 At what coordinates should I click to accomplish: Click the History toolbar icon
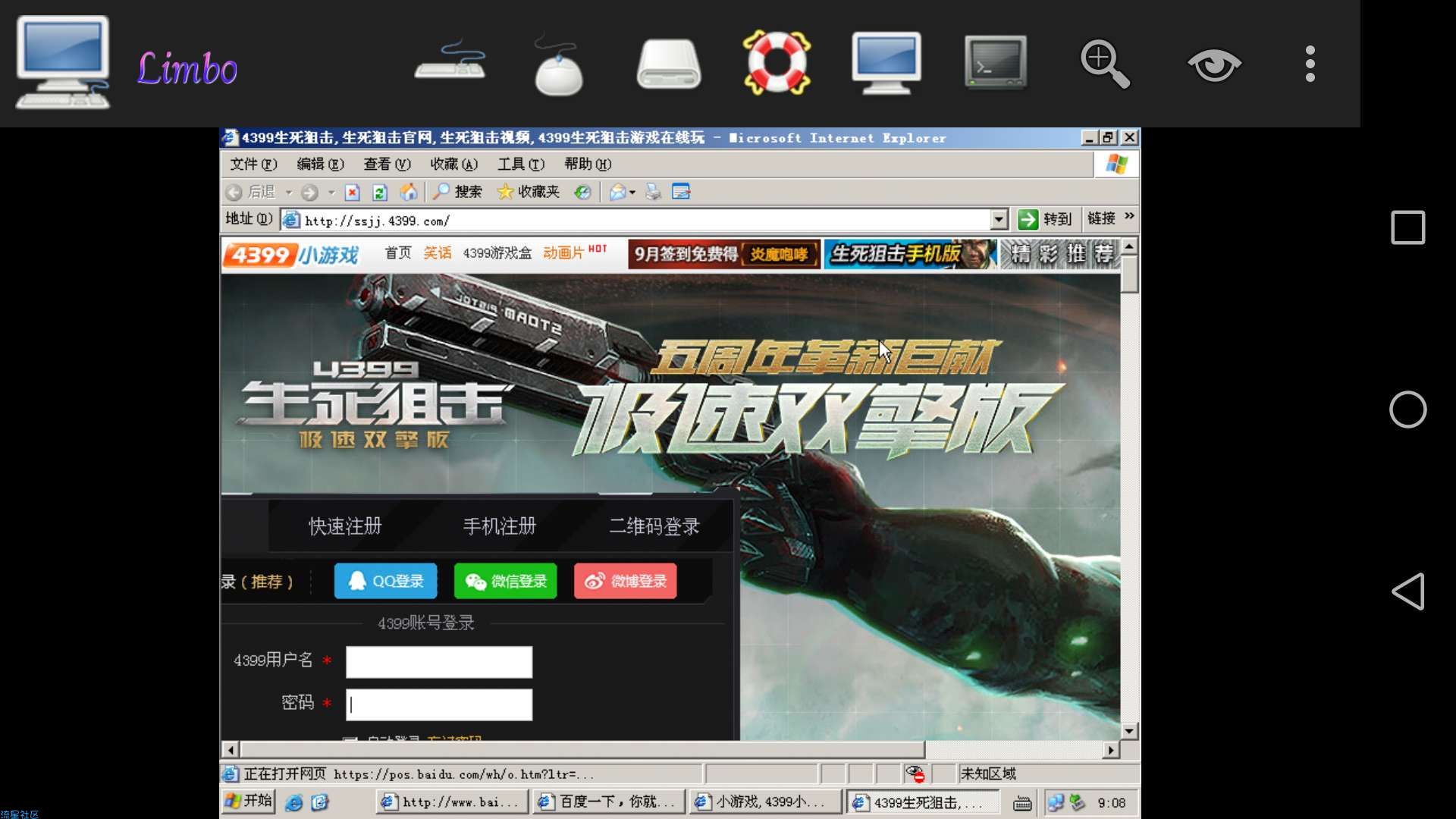[x=582, y=193]
